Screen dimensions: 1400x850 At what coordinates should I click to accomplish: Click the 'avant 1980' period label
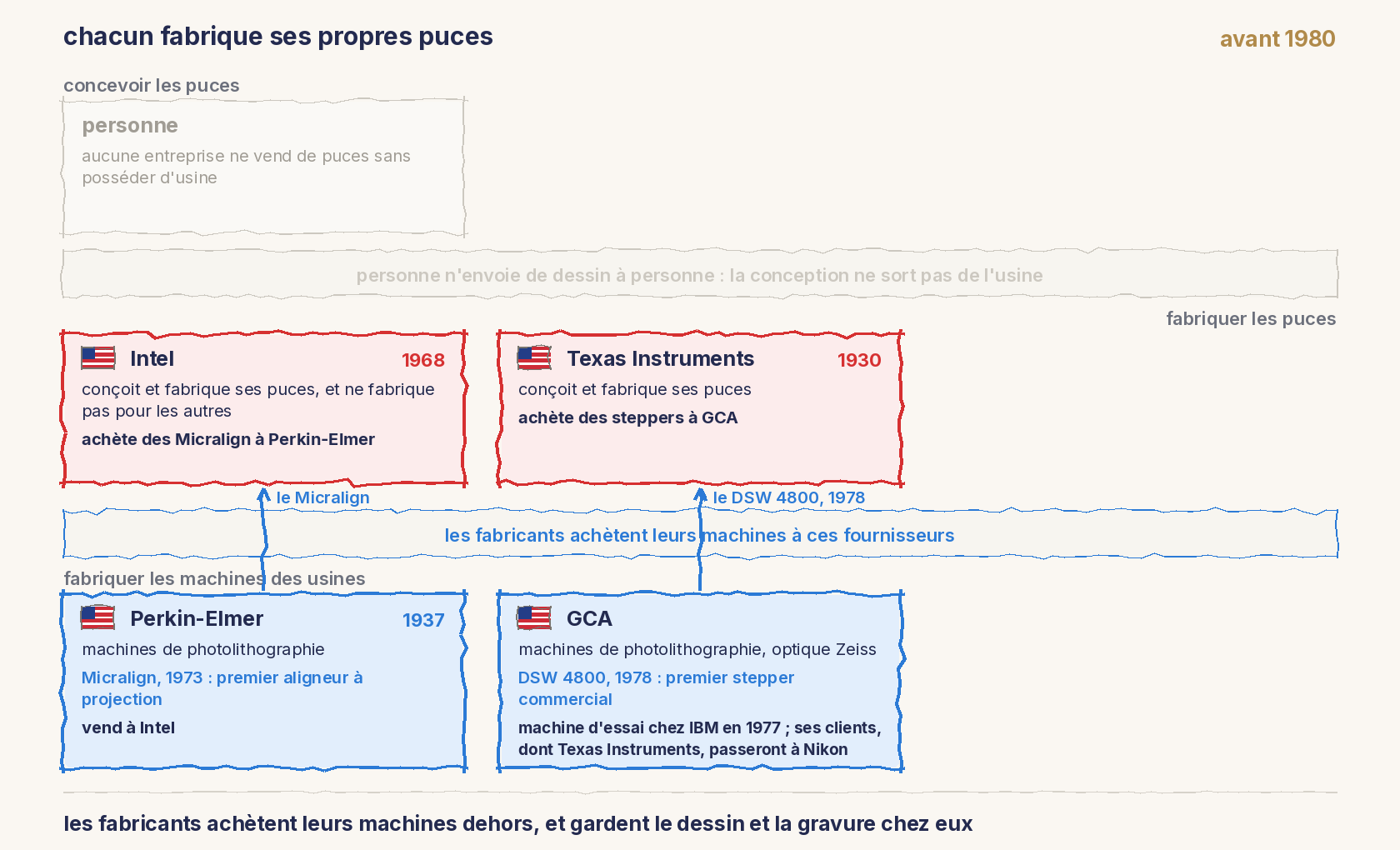point(1277,39)
